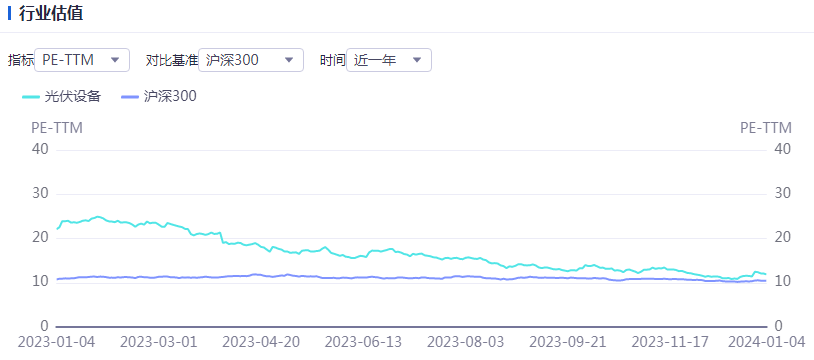This screenshot has height=360, width=814.
Task: Click the 30 gridline label on left axis
Action: tap(40, 194)
